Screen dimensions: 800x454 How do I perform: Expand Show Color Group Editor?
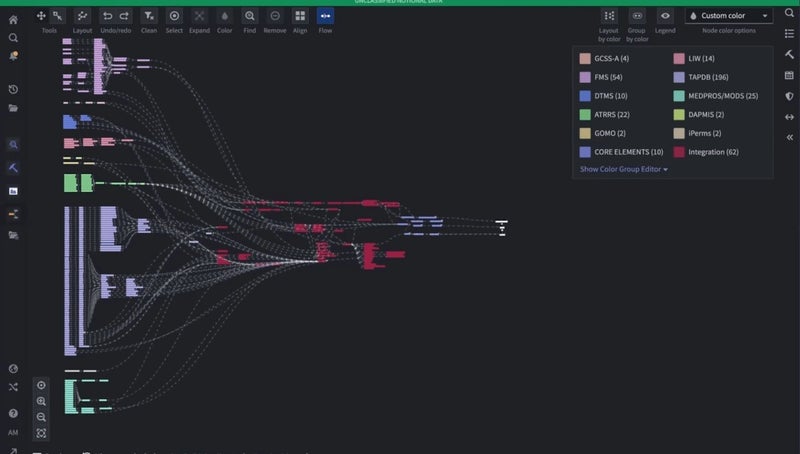[x=624, y=169]
